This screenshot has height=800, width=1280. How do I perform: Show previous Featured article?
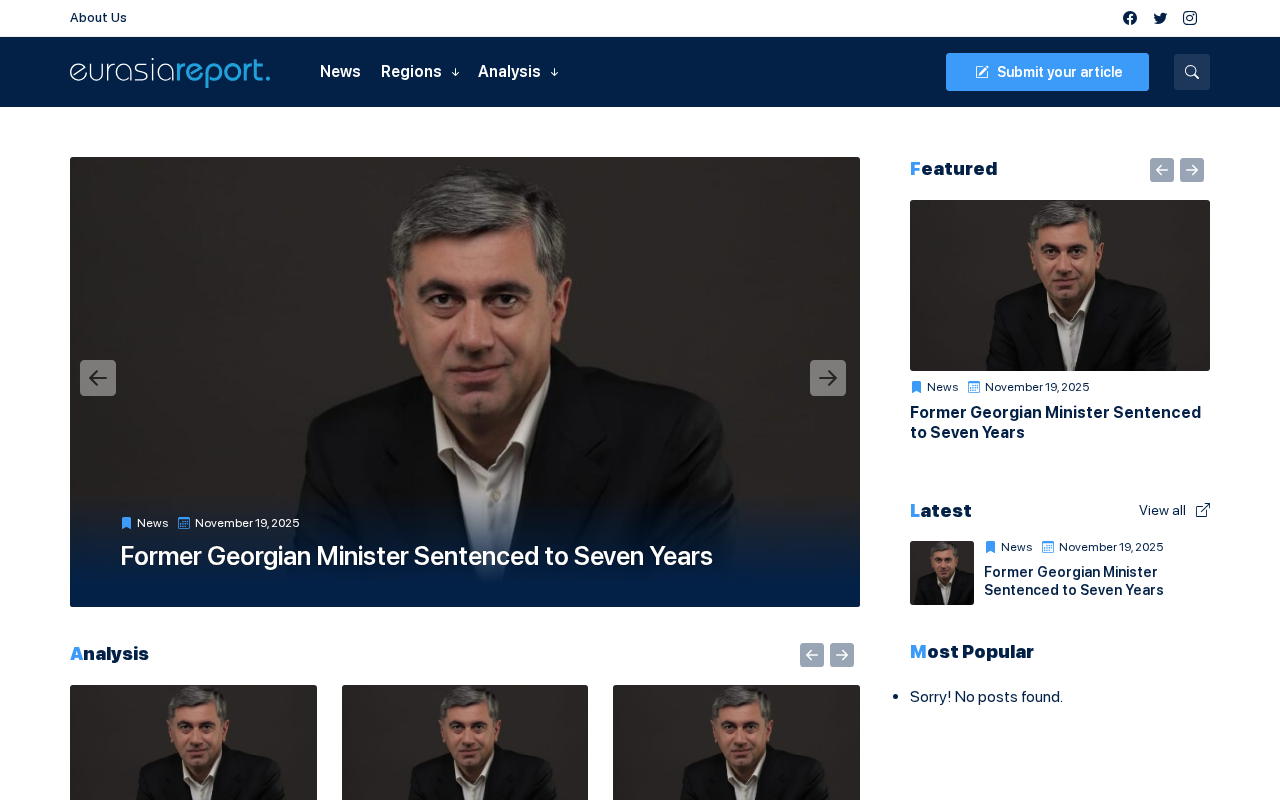pos(1162,170)
